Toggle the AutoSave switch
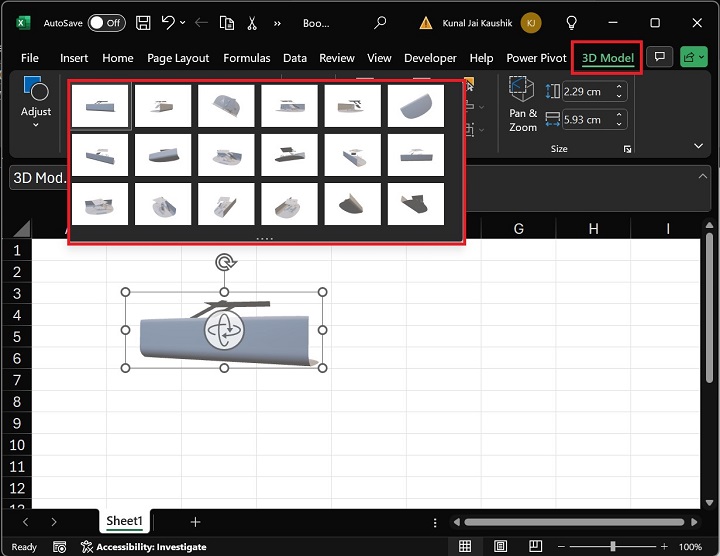 [x=107, y=22]
